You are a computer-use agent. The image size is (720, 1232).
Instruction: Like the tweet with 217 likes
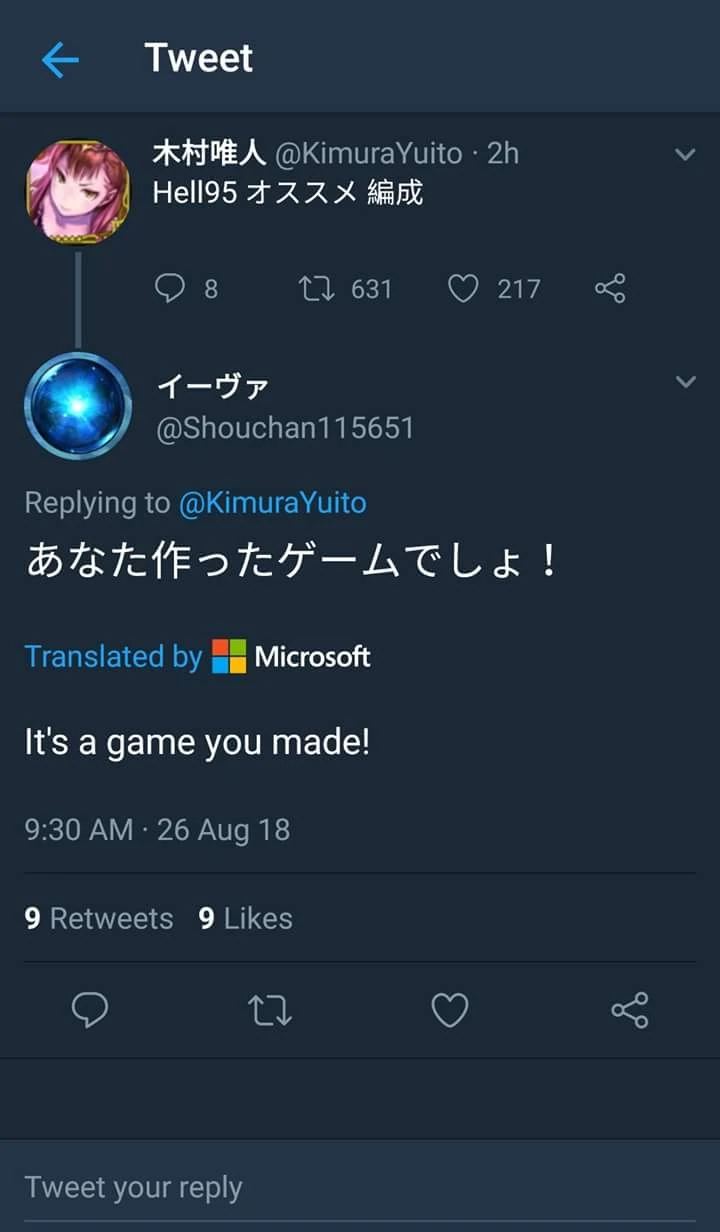463,289
